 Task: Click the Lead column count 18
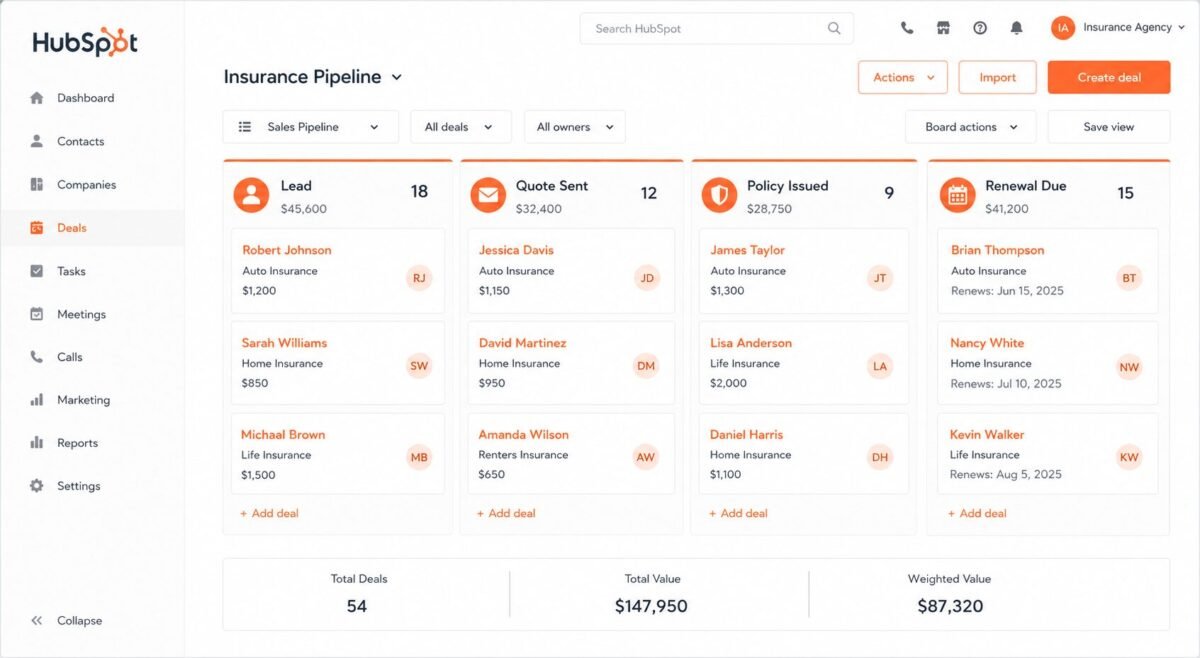pos(419,192)
